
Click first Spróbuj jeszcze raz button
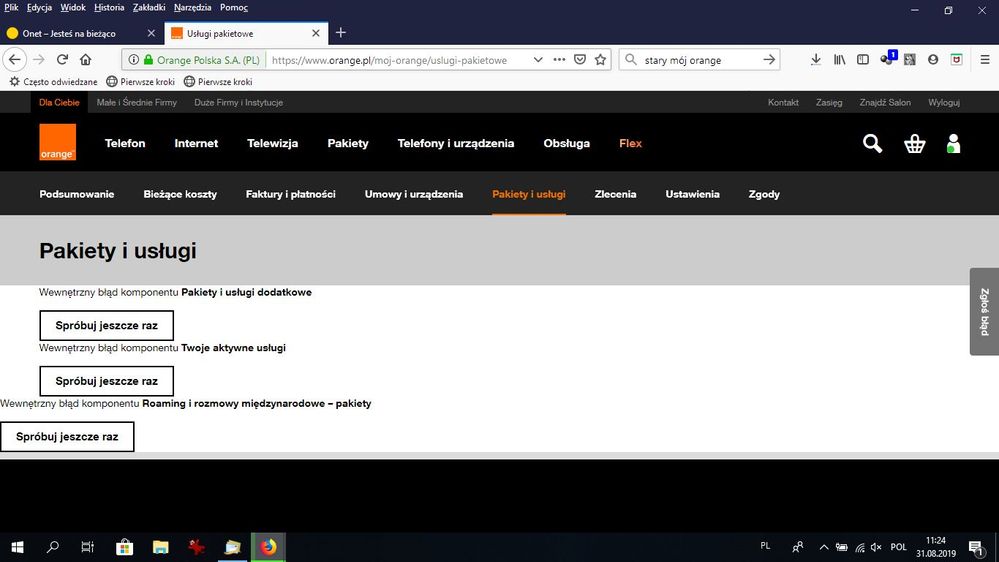pyautogui.click(x=106, y=326)
